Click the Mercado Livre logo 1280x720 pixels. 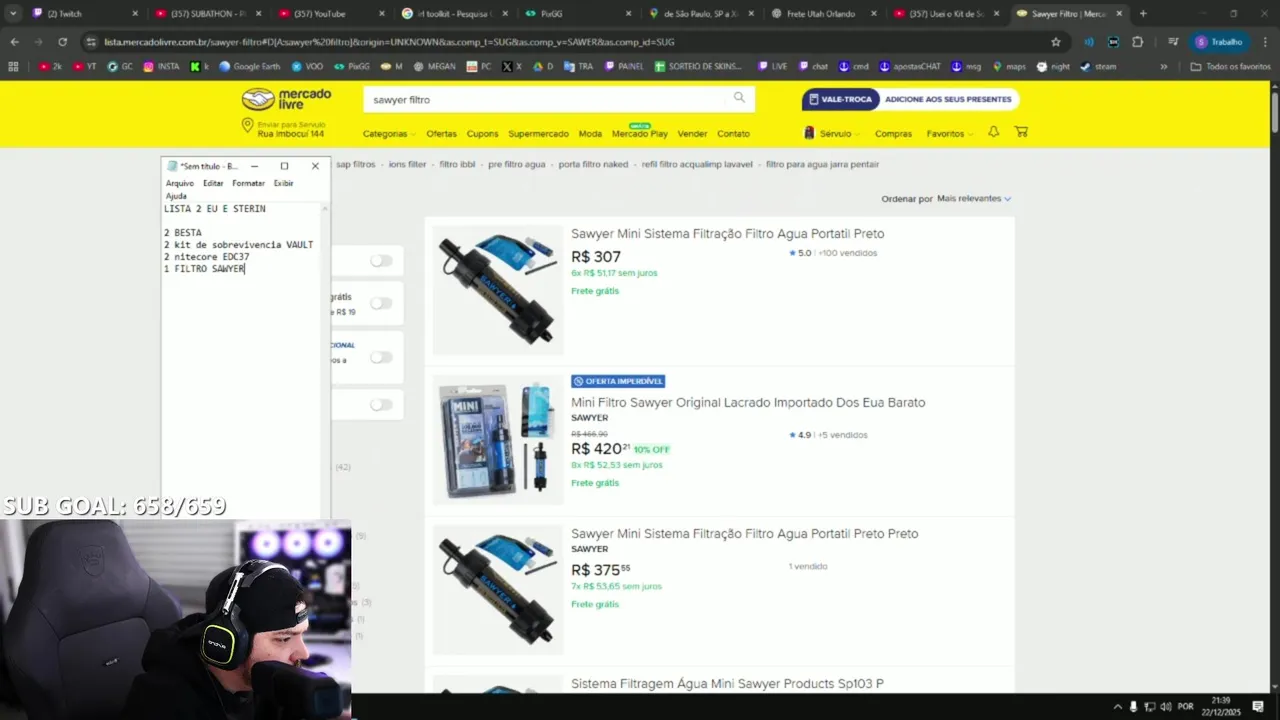click(286, 99)
